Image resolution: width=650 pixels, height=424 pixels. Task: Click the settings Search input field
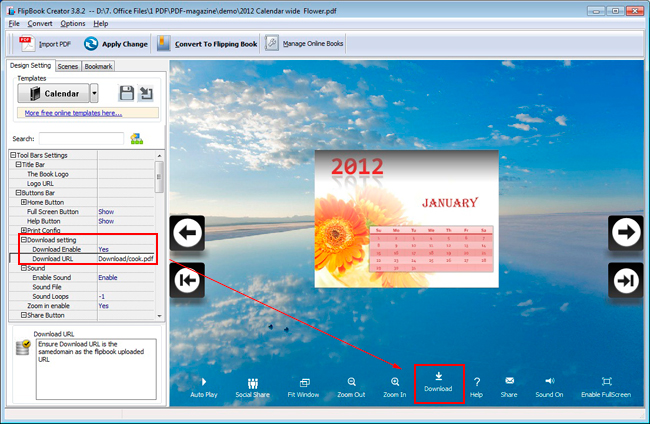click(81, 138)
